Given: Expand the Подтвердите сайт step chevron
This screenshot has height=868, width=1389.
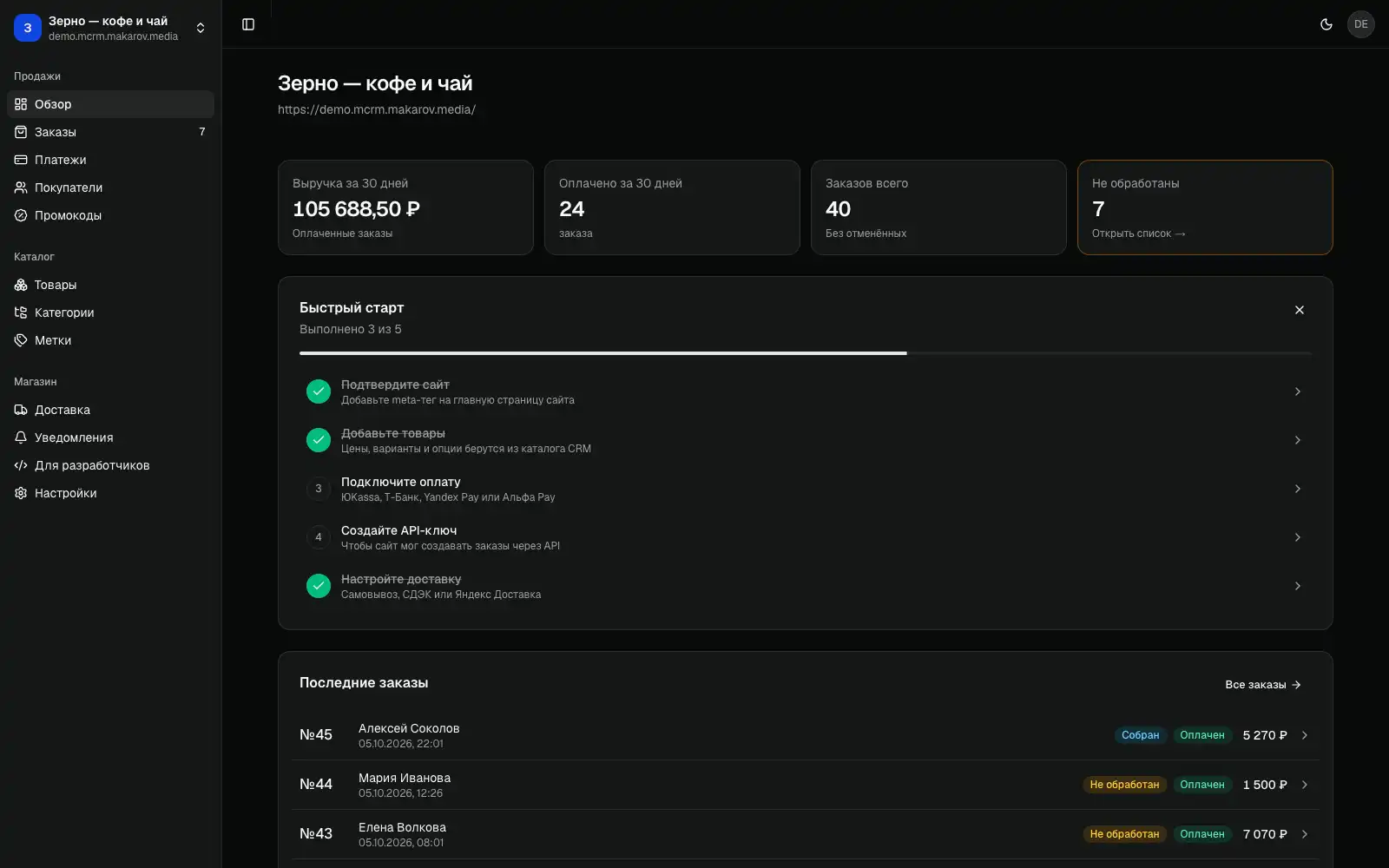Looking at the screenshot, I should (x=1298, y=391).
